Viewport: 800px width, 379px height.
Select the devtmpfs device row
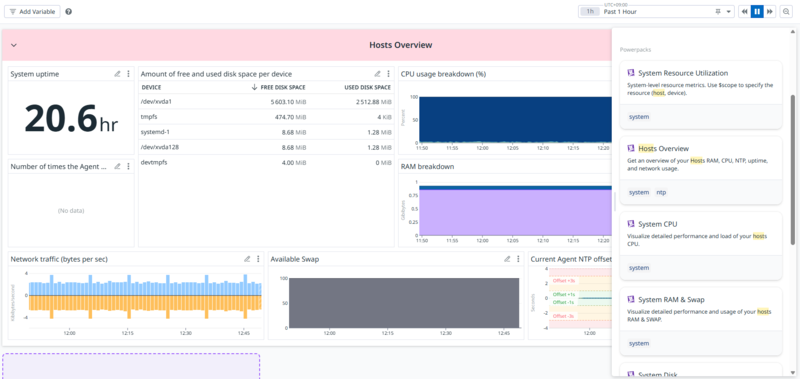[x=266, y=163]
